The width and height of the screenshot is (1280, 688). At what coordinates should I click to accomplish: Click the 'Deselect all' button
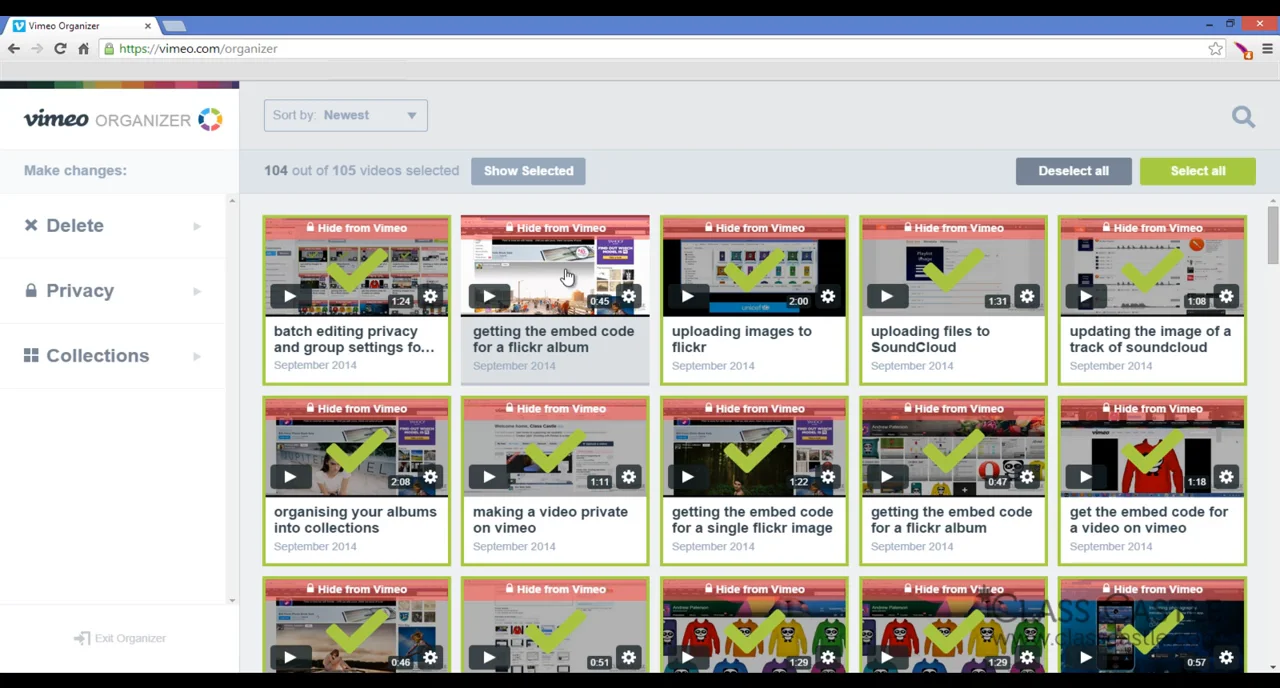(x=1073, y=171)
